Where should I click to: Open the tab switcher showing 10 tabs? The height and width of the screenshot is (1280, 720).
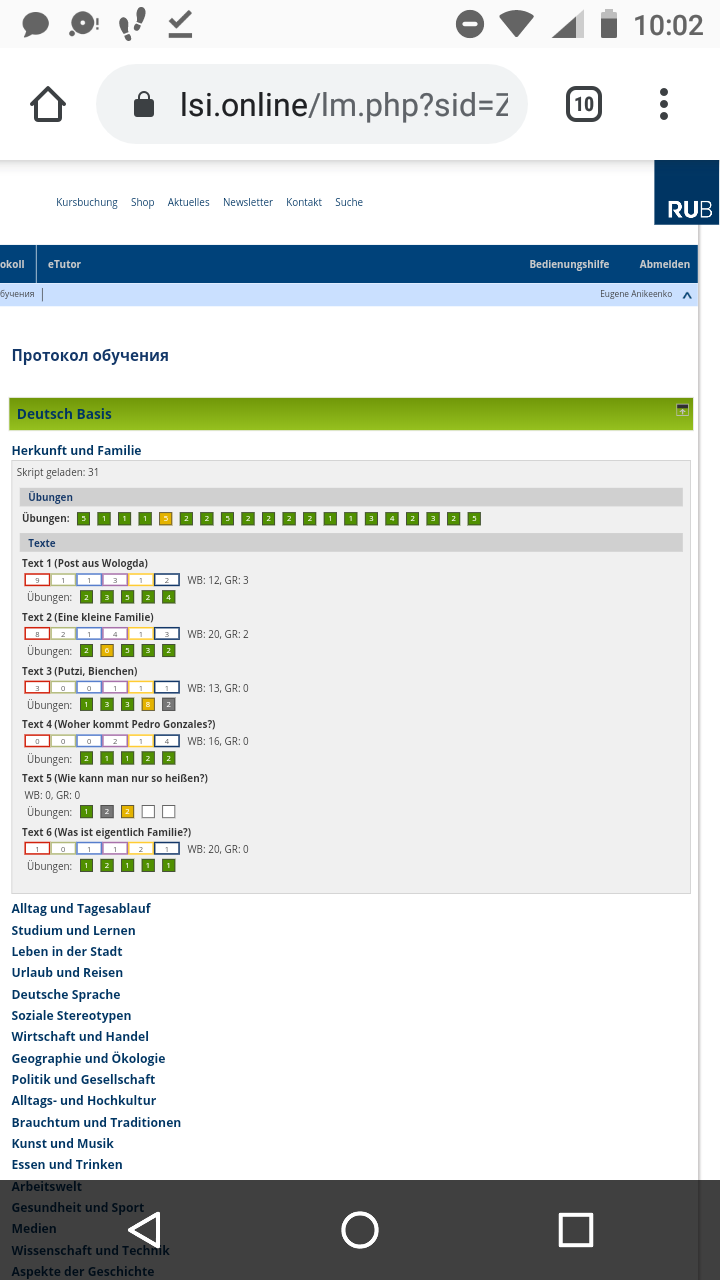click(x=584, y=104)
